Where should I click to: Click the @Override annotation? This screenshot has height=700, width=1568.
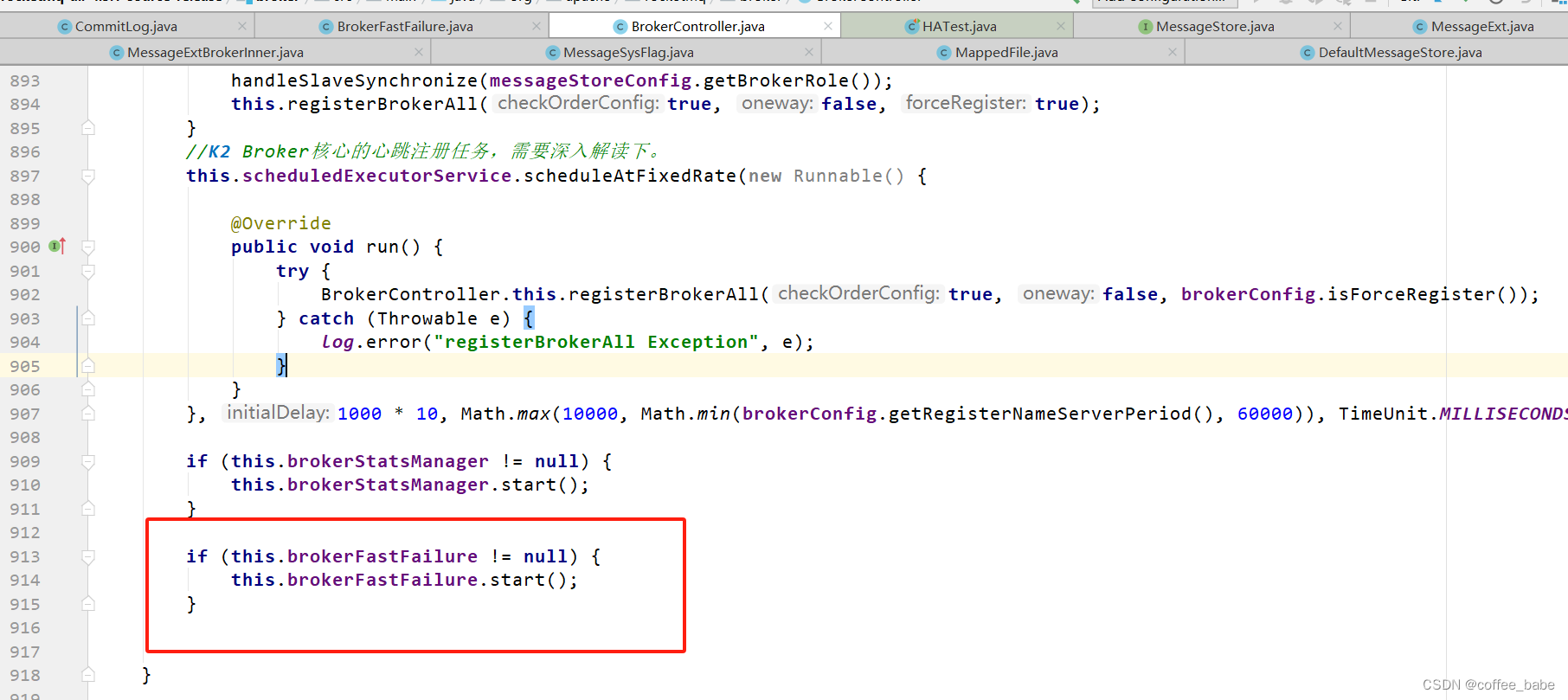(281, 223)
